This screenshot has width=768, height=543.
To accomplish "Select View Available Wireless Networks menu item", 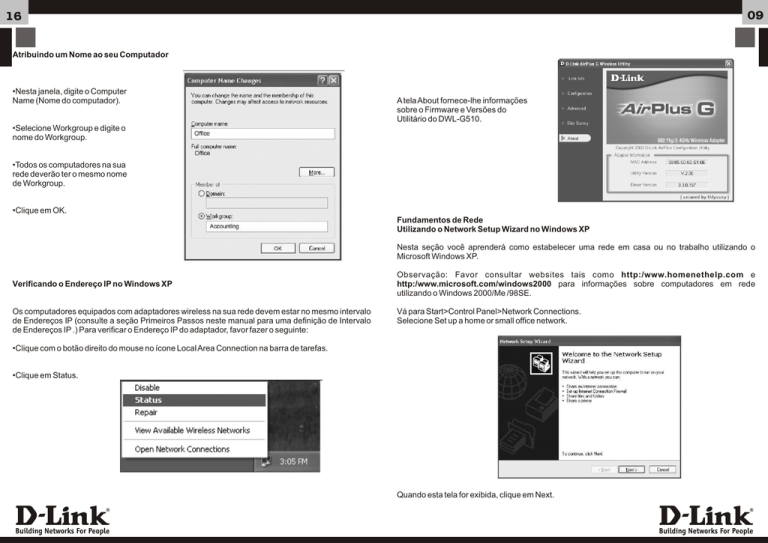I will point(192,430).
